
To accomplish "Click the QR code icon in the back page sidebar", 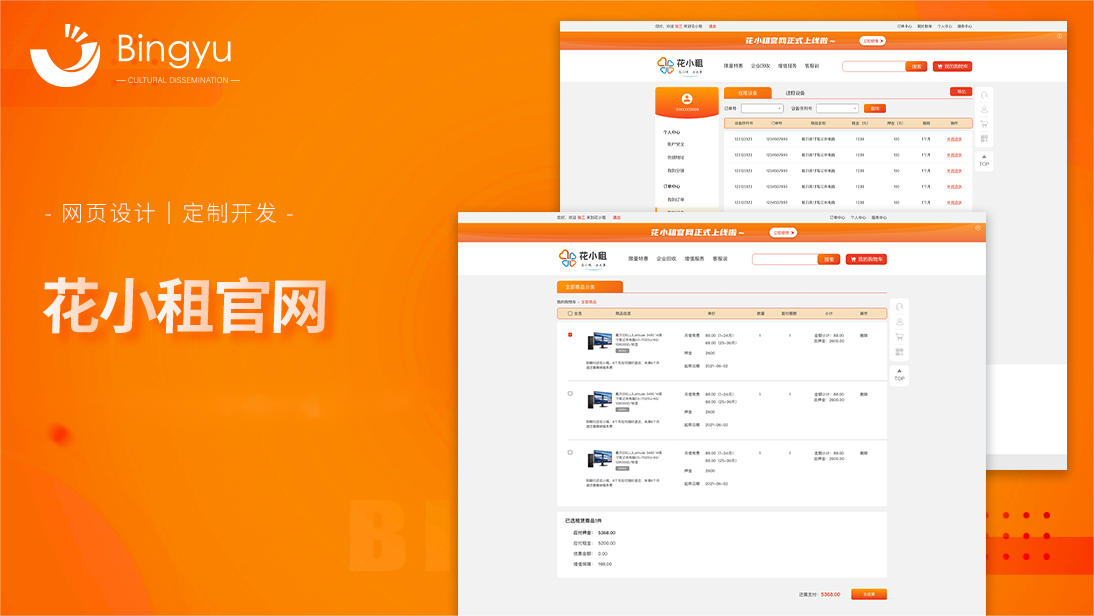I will [984, 138].
